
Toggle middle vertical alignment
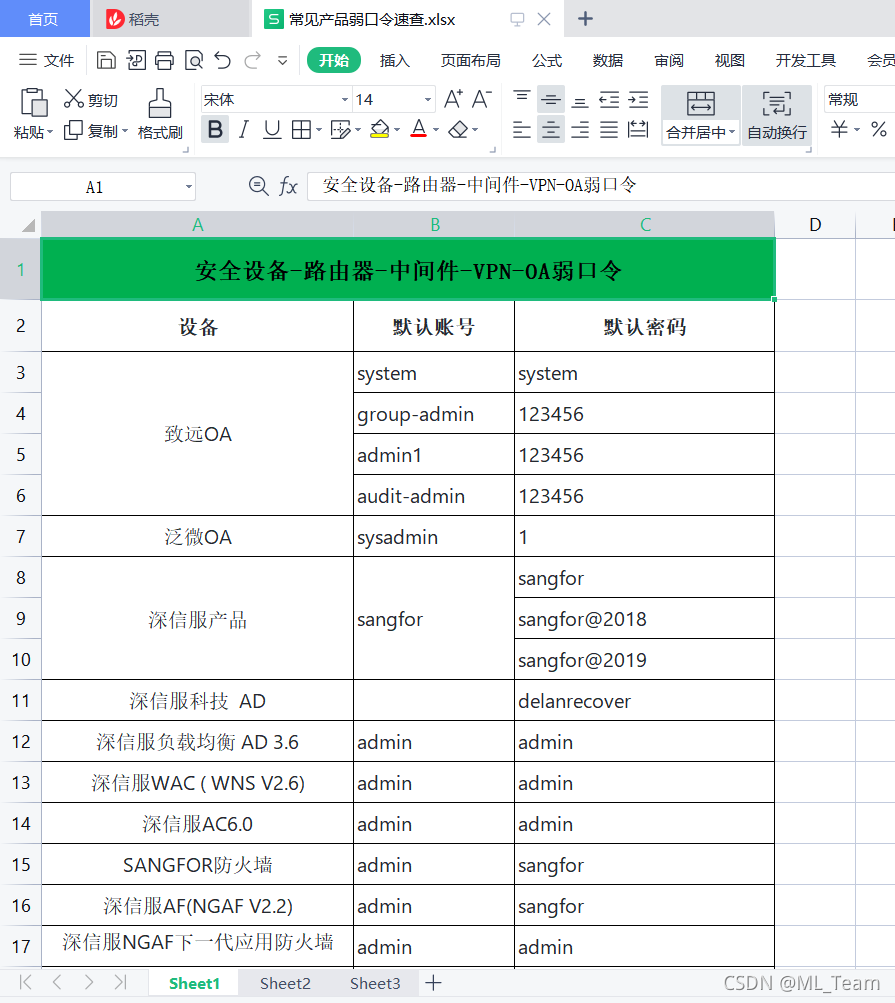(551, 99)
